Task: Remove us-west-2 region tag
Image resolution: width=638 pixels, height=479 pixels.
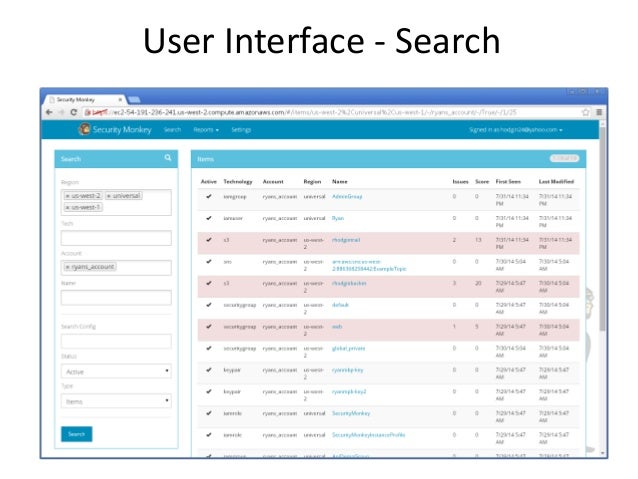Action: tap(68, 196)
